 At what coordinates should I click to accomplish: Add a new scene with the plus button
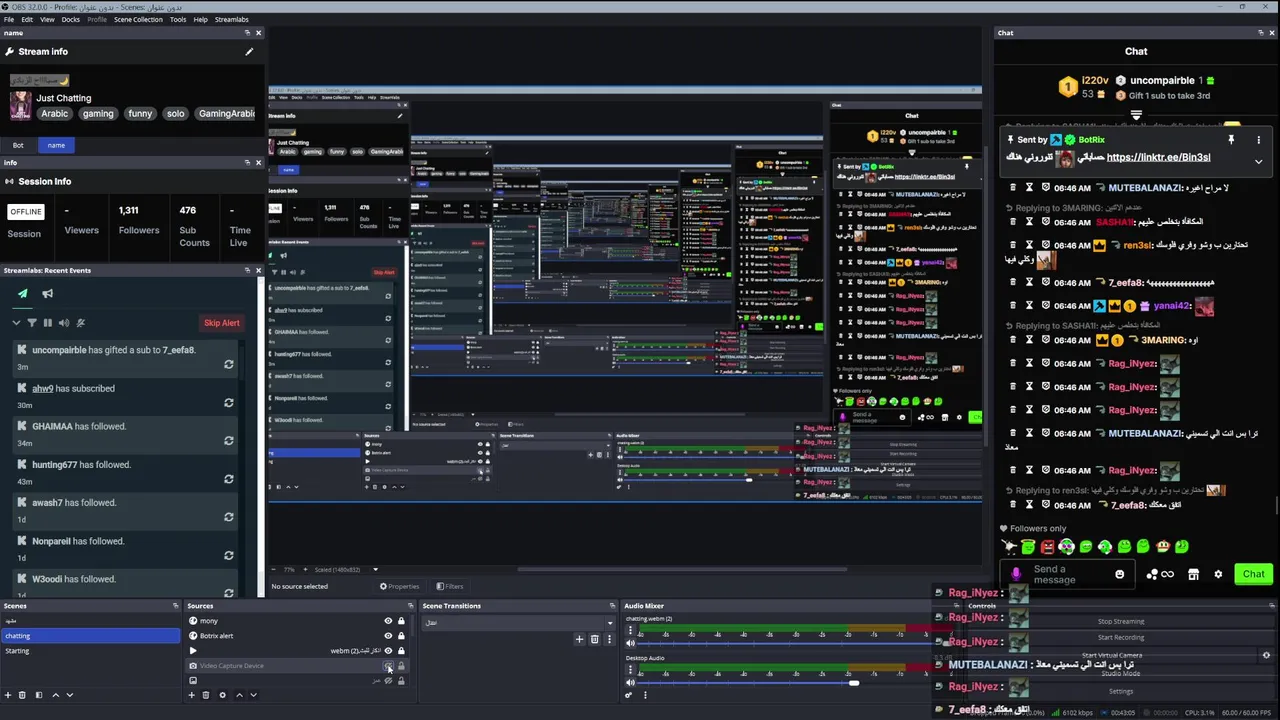tap(9, 695)
